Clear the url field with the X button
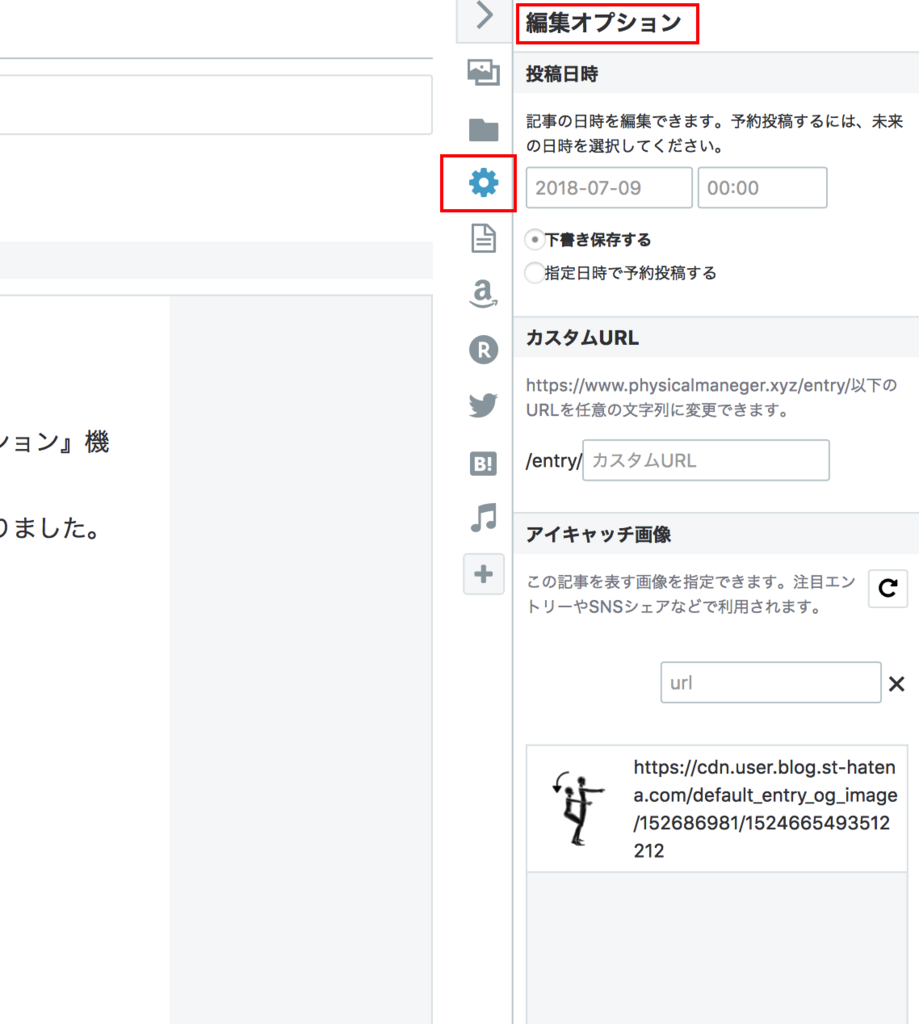 click(897, 683)
